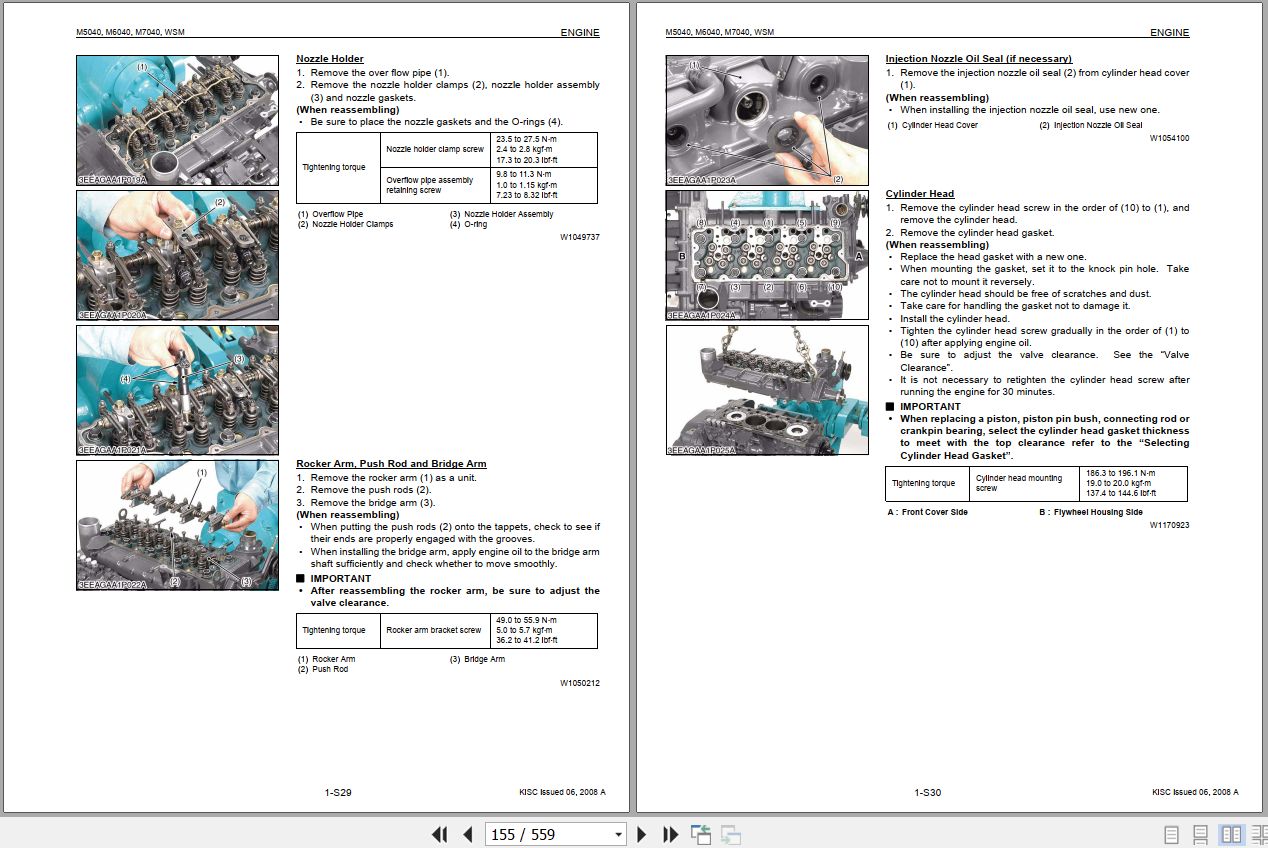Open the page number dropdown arrow
1268x848 pixels.
pos(618,835)
